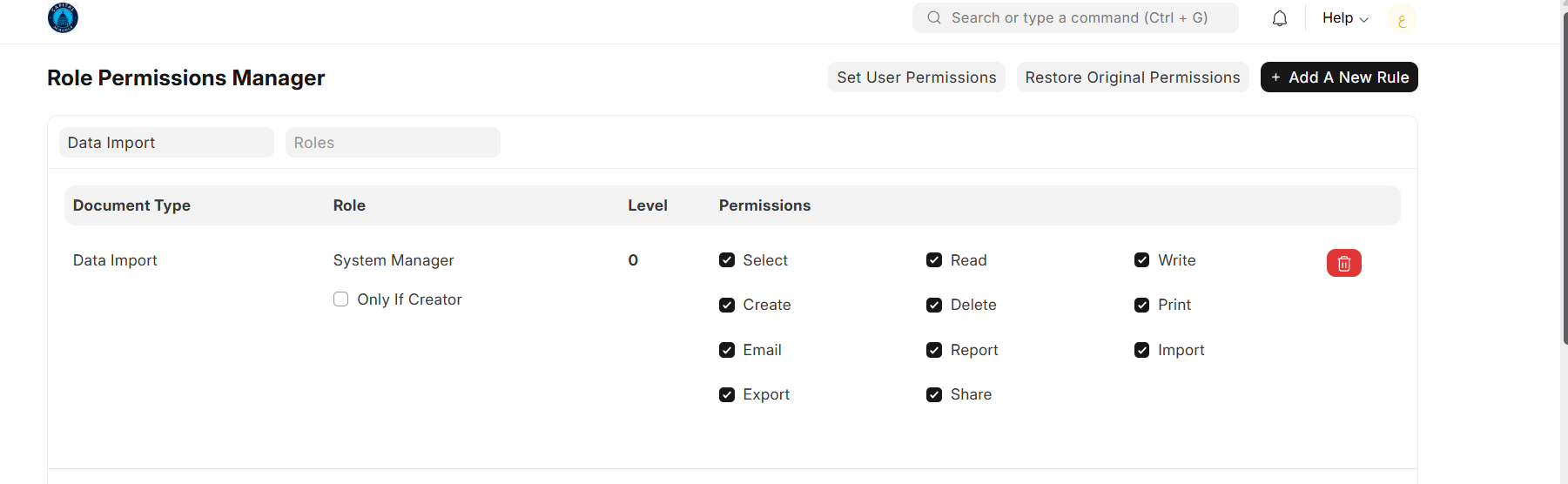Uncheck the Export permission

727,394
